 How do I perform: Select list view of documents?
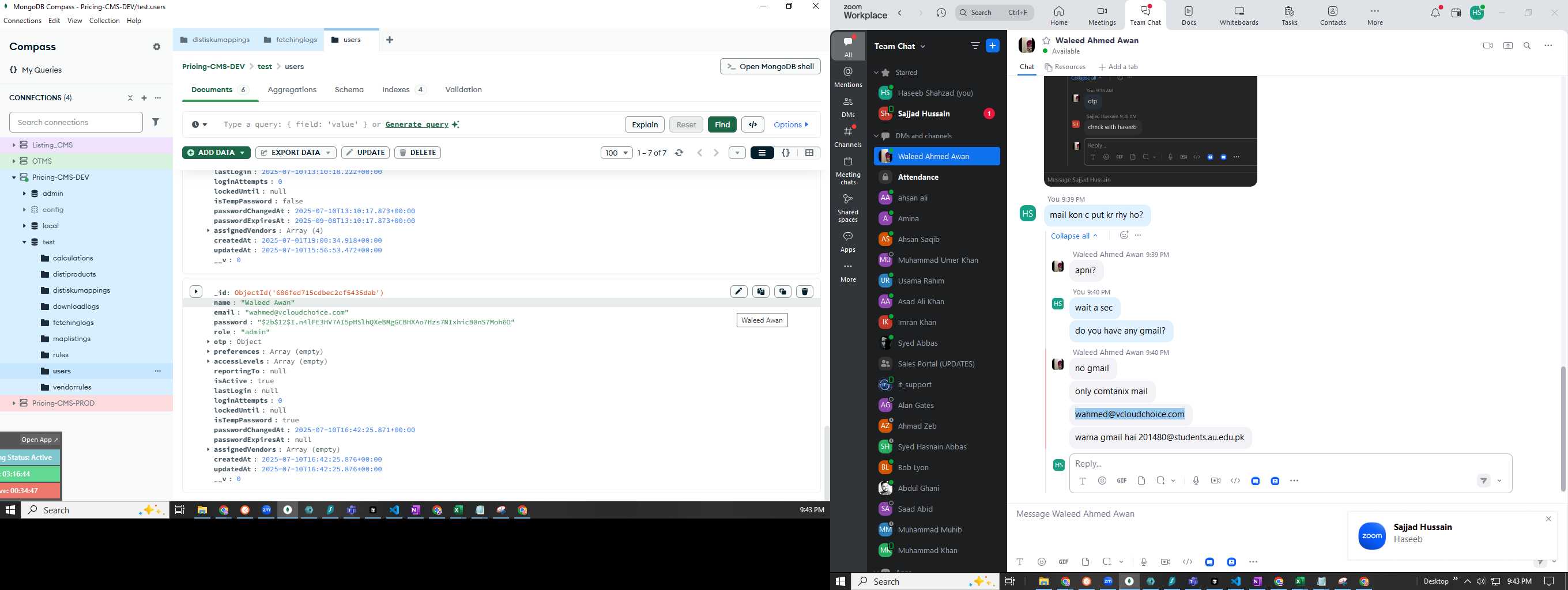click(x=762, y=153)
